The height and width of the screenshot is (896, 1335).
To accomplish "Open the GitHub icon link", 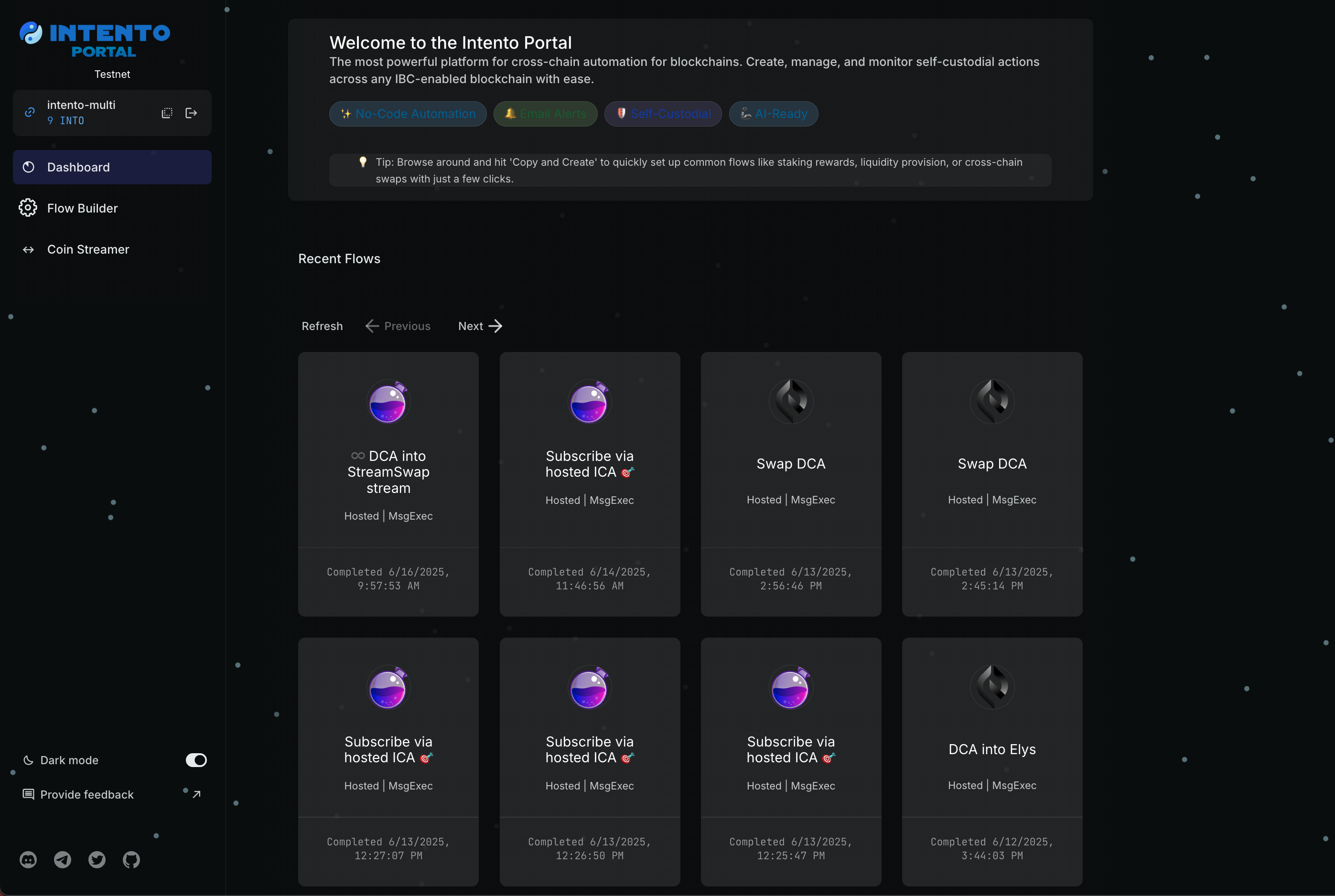I will point(131,860).
